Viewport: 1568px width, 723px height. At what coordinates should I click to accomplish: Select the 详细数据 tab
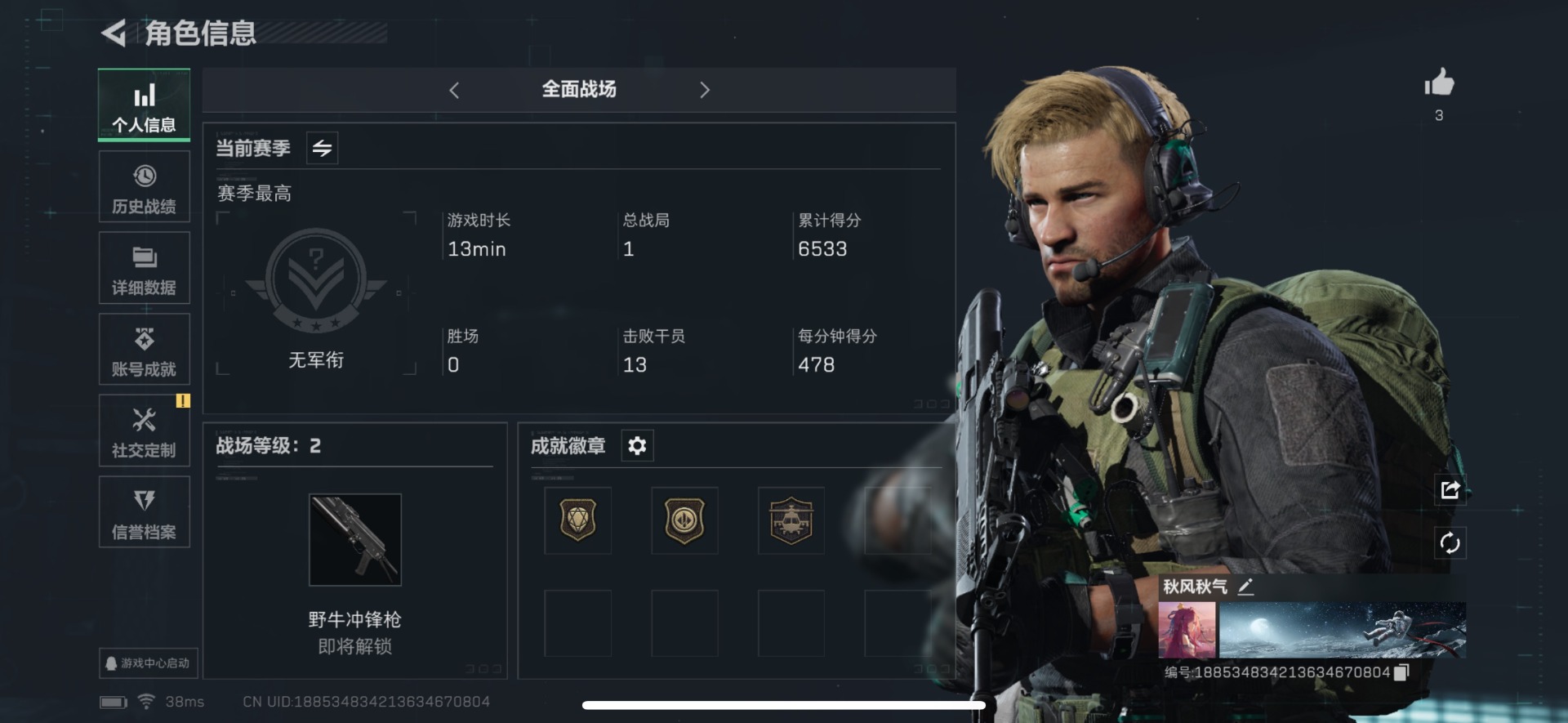[145, 268]
